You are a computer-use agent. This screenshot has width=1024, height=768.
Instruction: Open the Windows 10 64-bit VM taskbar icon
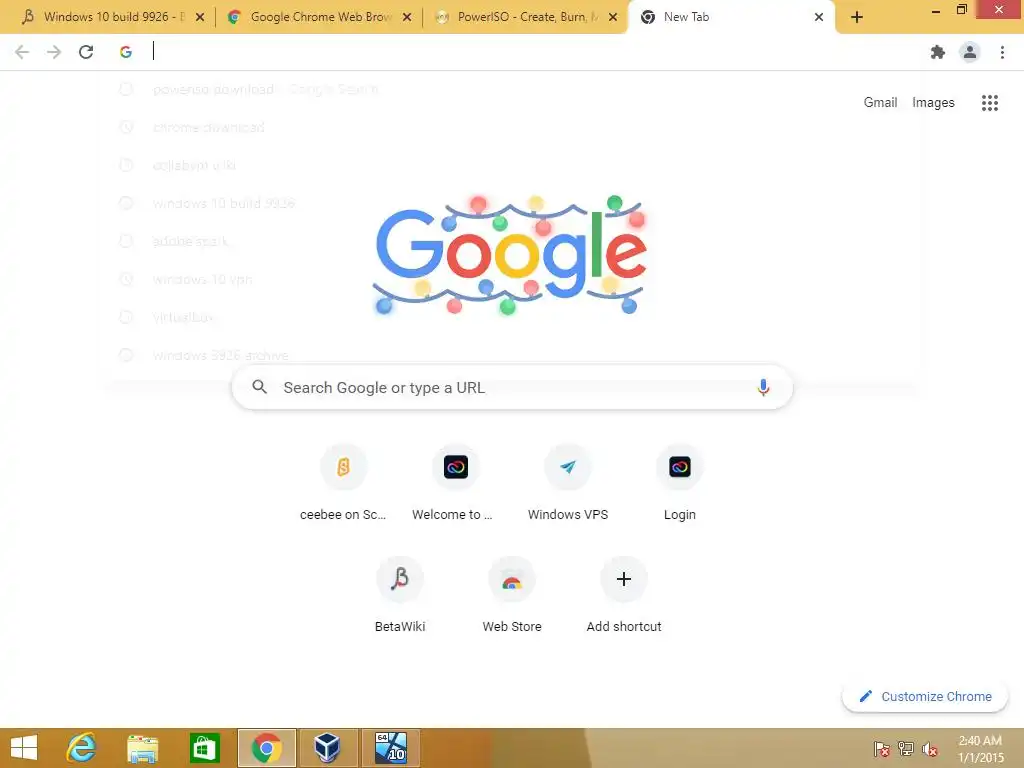[x=390, y=748]
